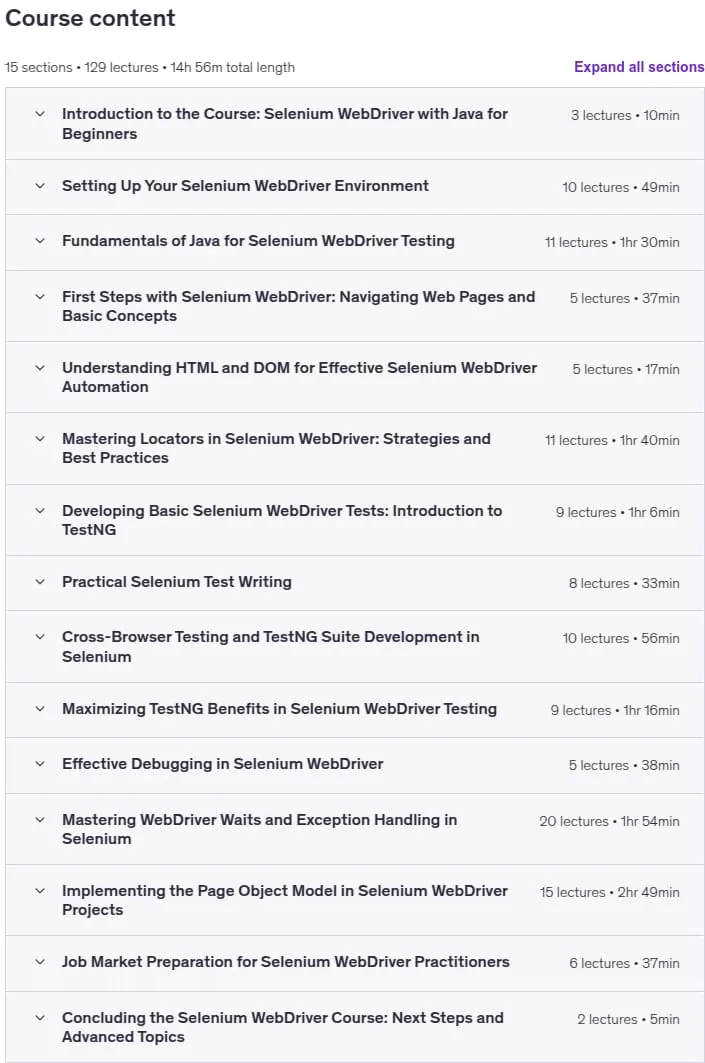Select Implementing the Page Object Model section title

(285, 900)
